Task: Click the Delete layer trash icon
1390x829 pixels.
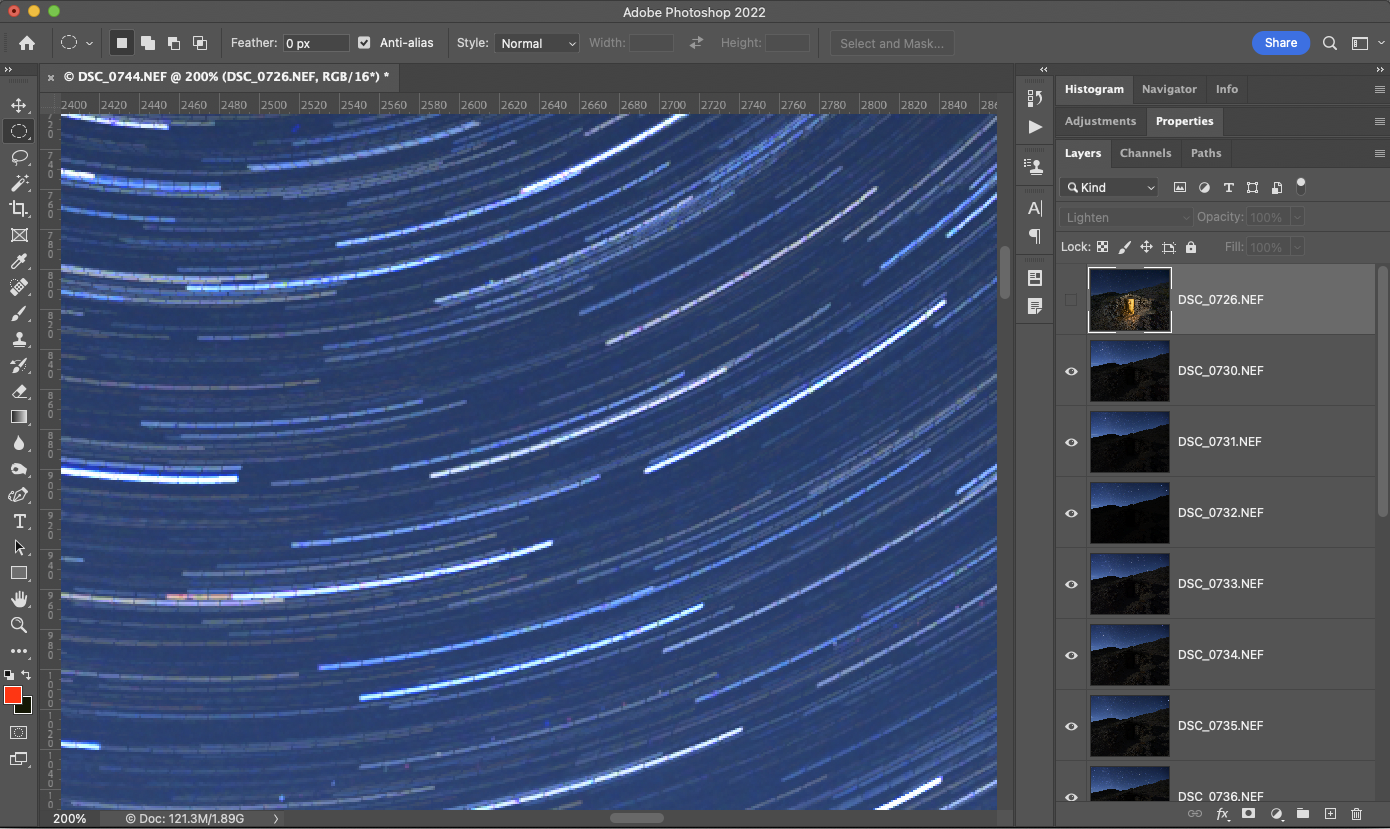Action: (1356, 814)
